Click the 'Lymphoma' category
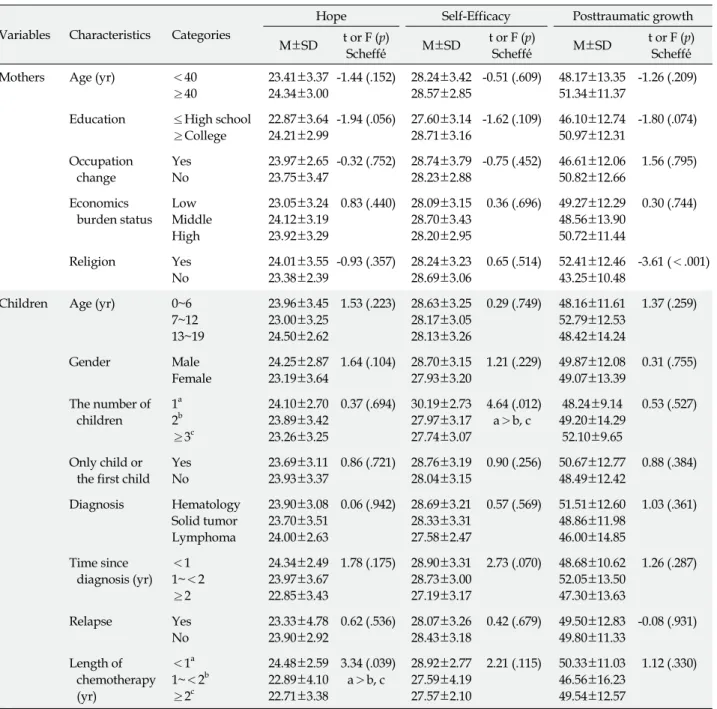The image size is (717, 709). 203,538
